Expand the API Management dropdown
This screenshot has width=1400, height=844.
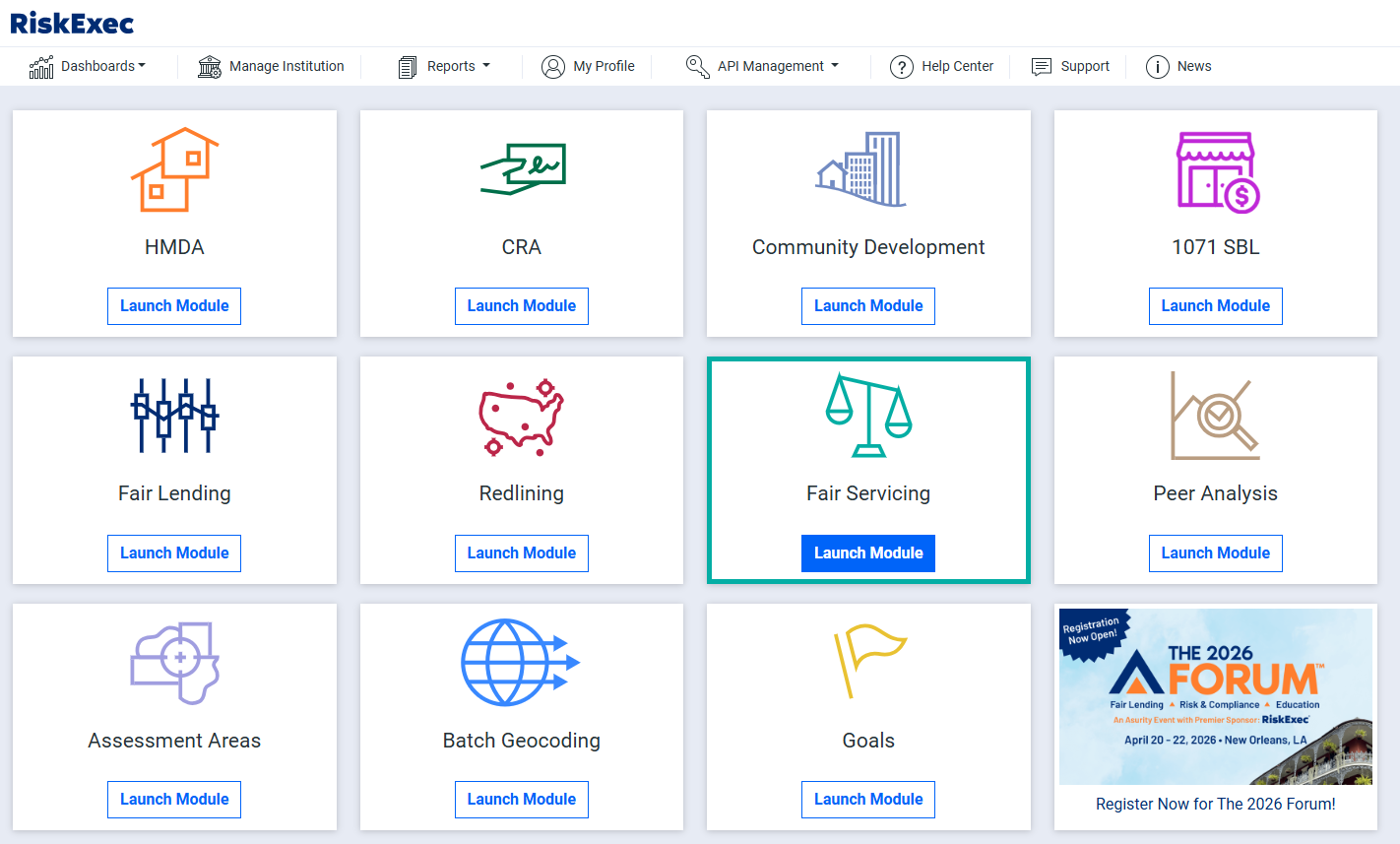coord(763,66)
